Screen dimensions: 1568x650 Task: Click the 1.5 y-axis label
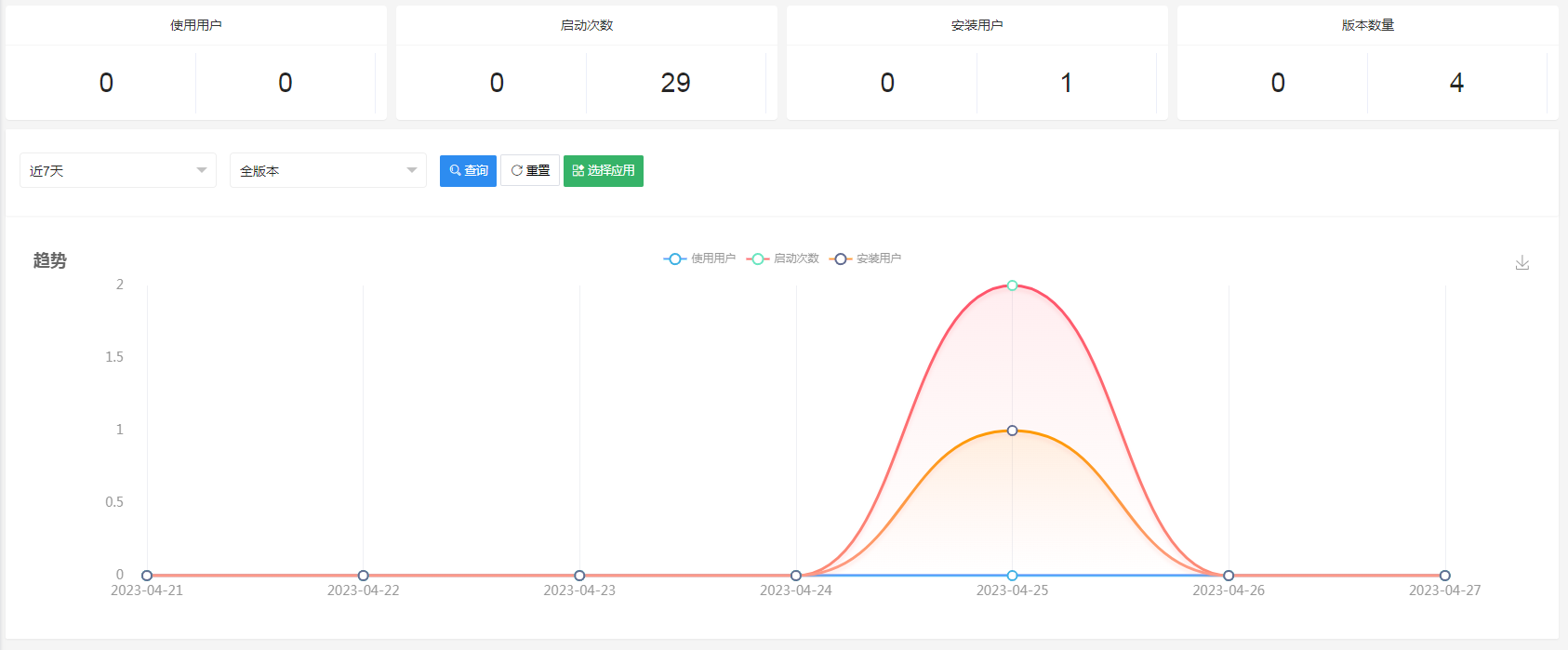pyautogui.click(x=114, y=357)
